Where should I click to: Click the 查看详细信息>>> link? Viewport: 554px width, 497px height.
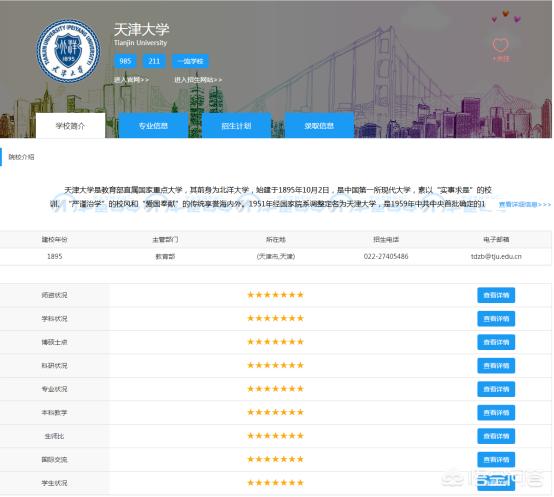pos(525,204)
